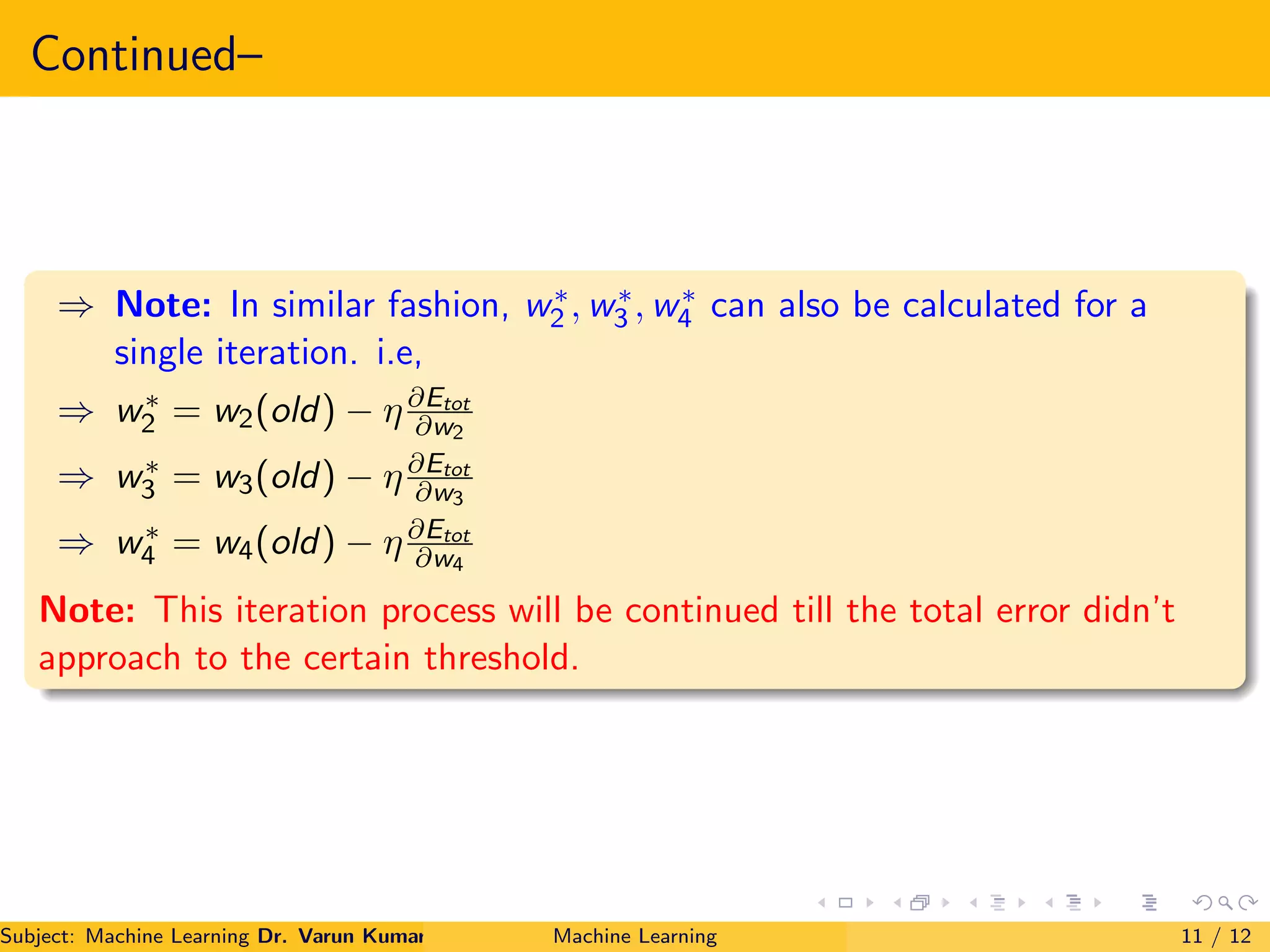Image resolution: width=1270 pixels, height=952 pixels.
Task: Click the next slide arrow
Action: pos(869,903)
